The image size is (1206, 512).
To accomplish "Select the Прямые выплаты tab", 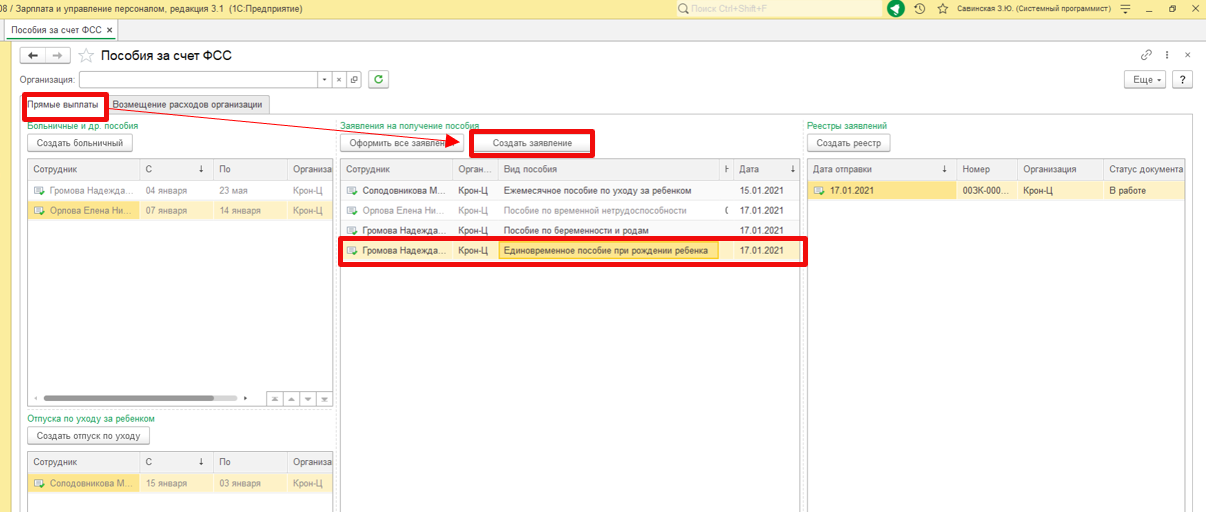I will pos(63,104).
